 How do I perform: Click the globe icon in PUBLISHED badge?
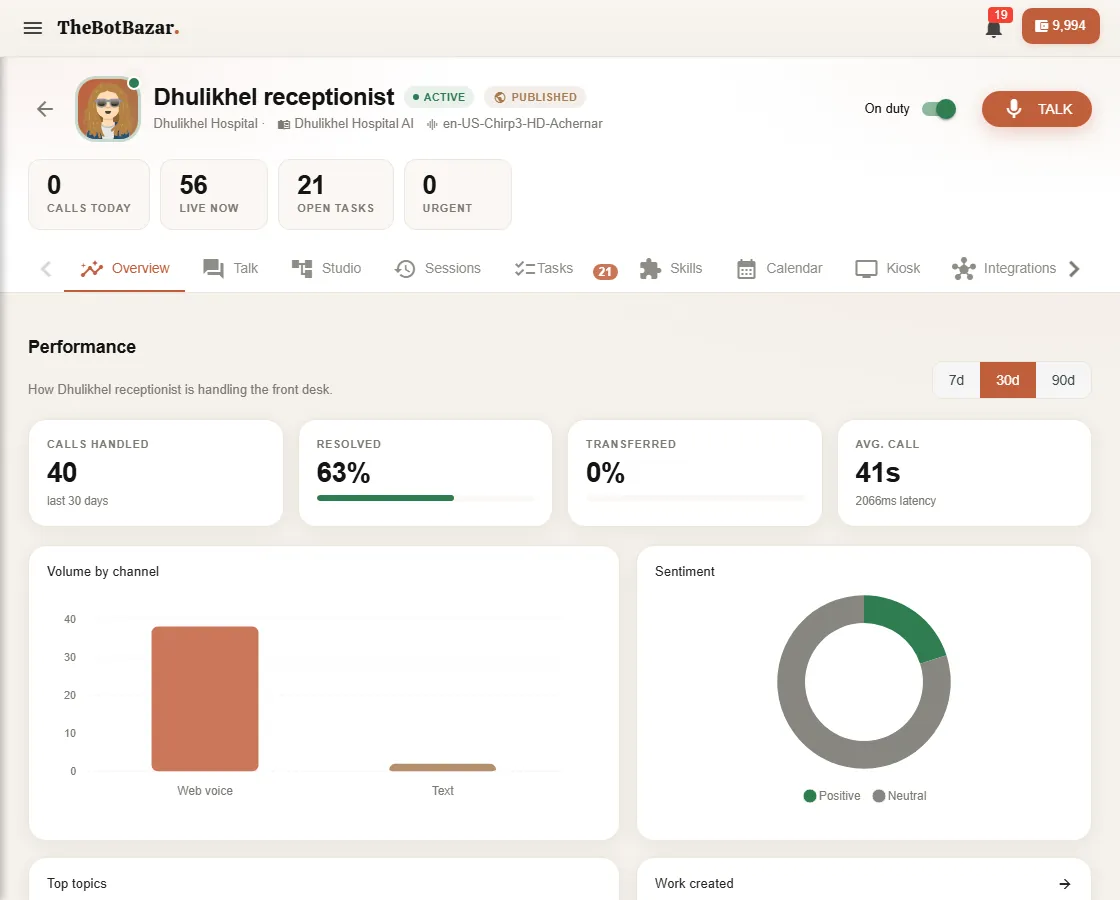pos(500,97)
